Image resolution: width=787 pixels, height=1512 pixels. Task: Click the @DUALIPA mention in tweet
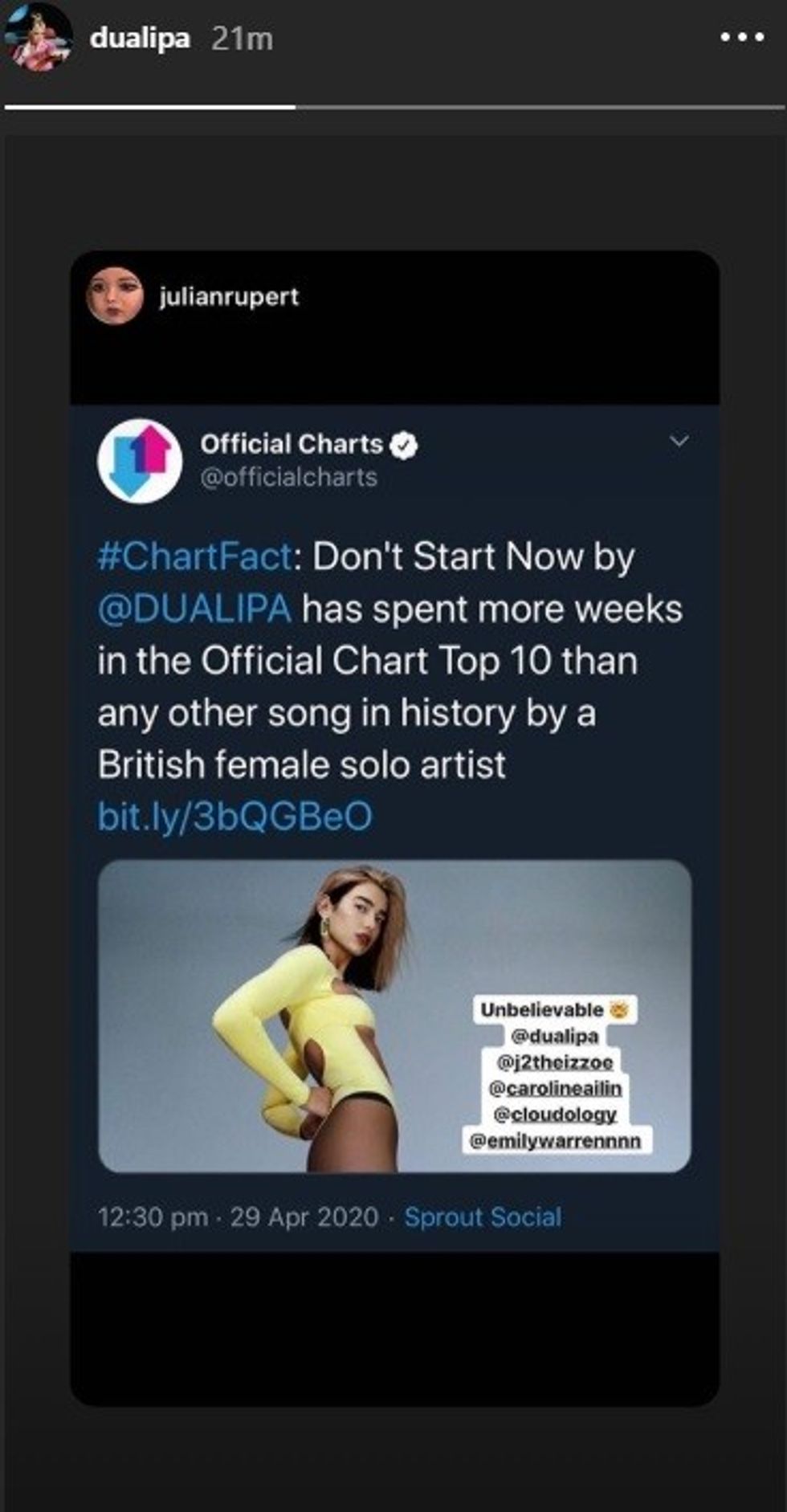pos(194,609)
